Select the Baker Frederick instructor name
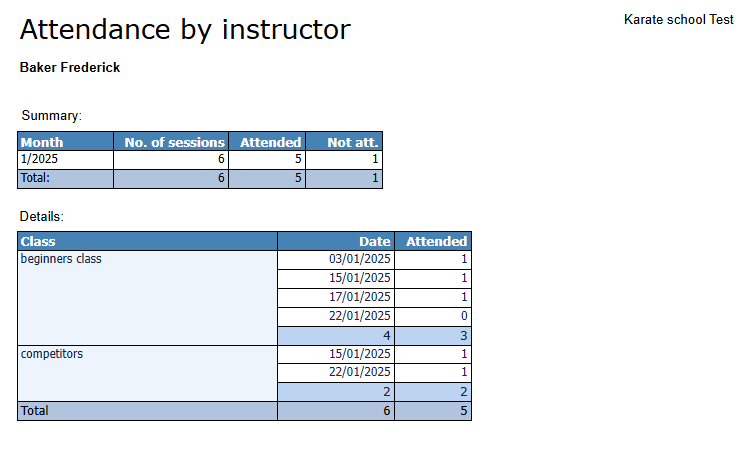The image size is (747, 462). [x=70, y=68]
